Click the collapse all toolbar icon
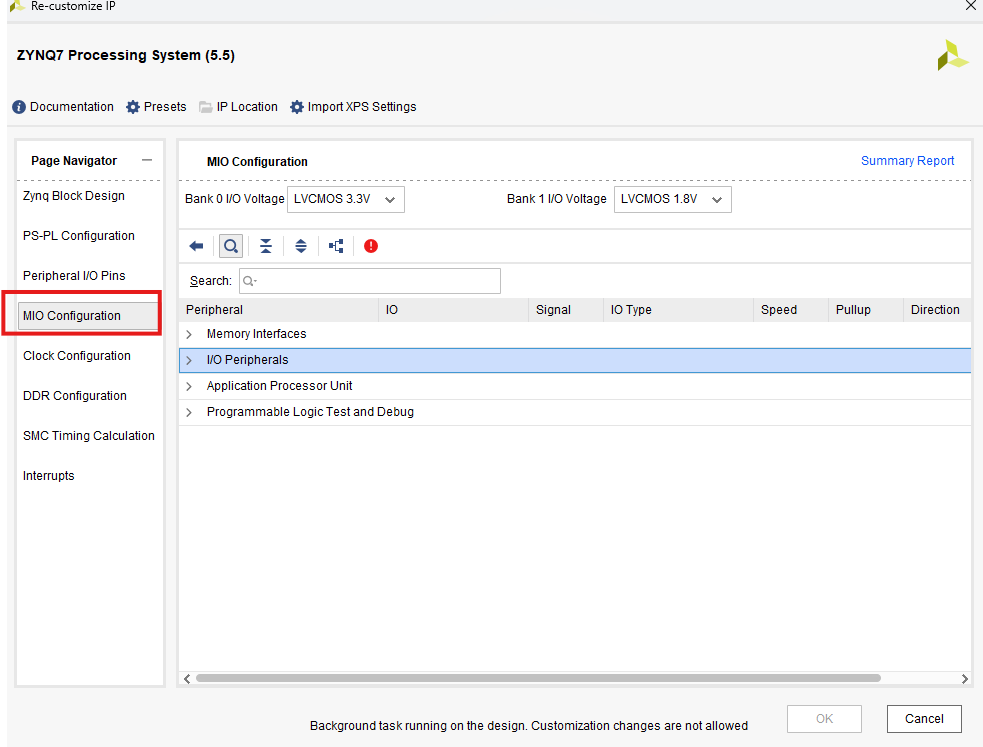 [266, 246]
